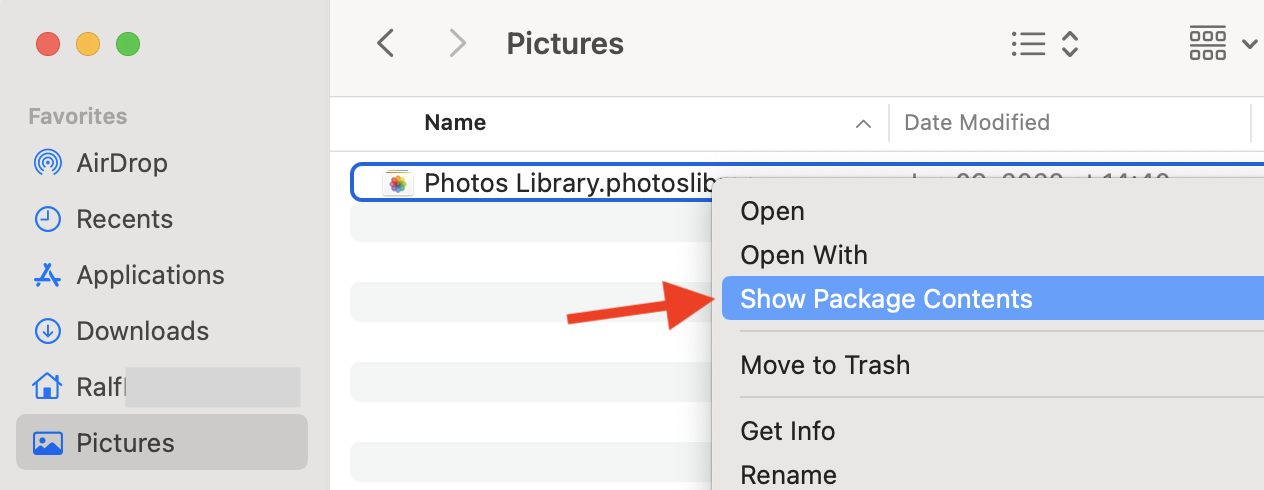Select Open in the context menu
The height and width of the screenshot is (490, 1264).
coord(772,211)
